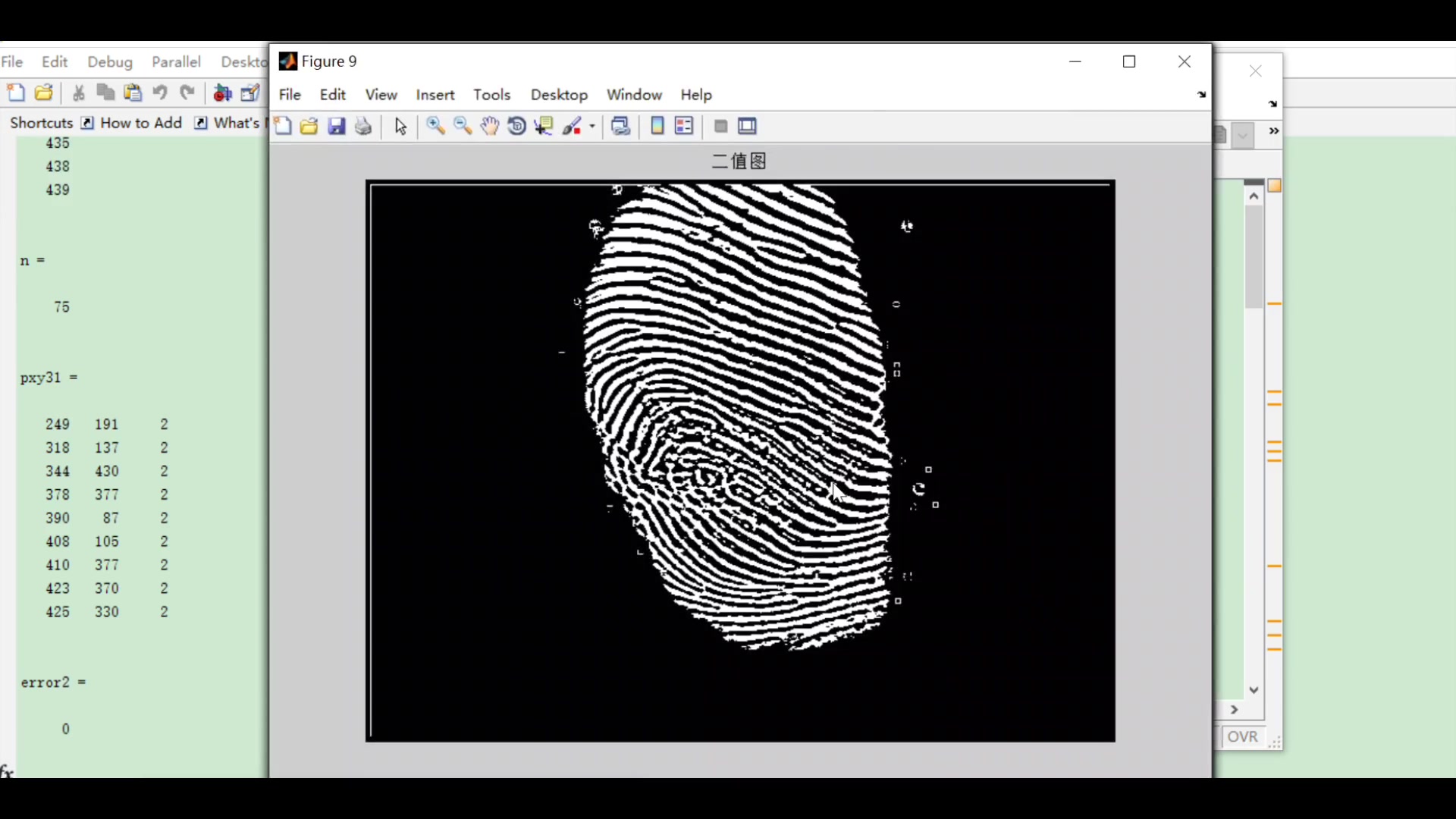This screenshot has height=819, width=1456.
Task: Click the figure menu dock arrow
Action: [1201, 95]
